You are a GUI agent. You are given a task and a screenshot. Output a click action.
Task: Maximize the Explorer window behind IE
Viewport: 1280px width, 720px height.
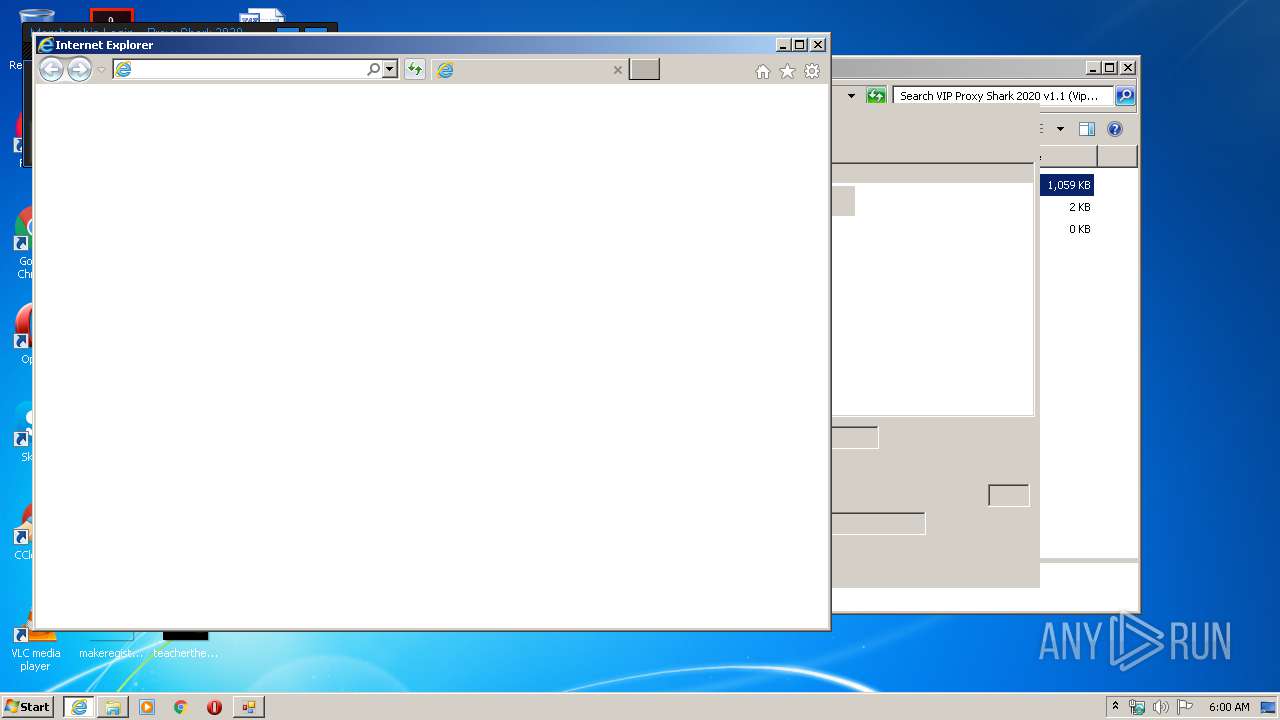tap(1110, 68)
